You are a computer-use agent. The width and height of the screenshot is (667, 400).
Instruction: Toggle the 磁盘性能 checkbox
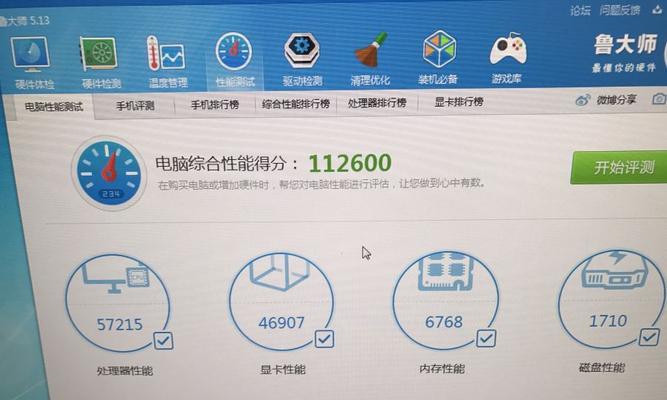pos(649,337)
